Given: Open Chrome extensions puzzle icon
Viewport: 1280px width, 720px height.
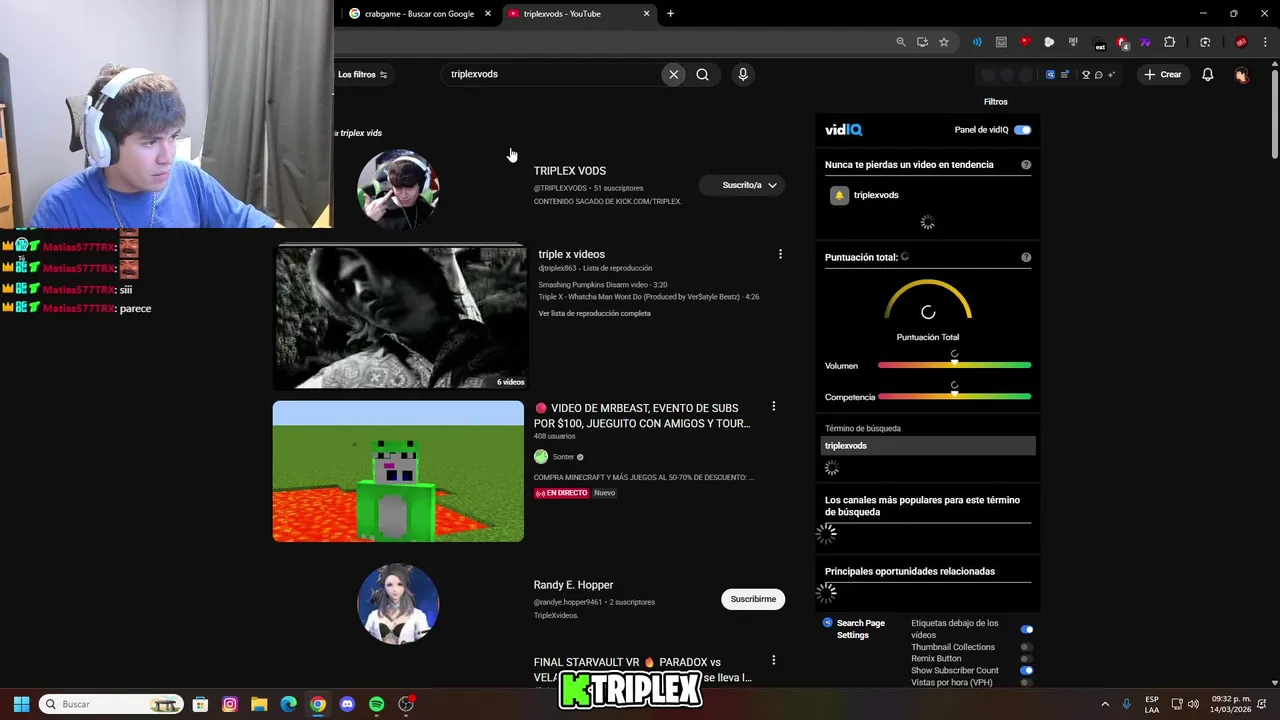Looking at the screenshot, I should 1169,42.
